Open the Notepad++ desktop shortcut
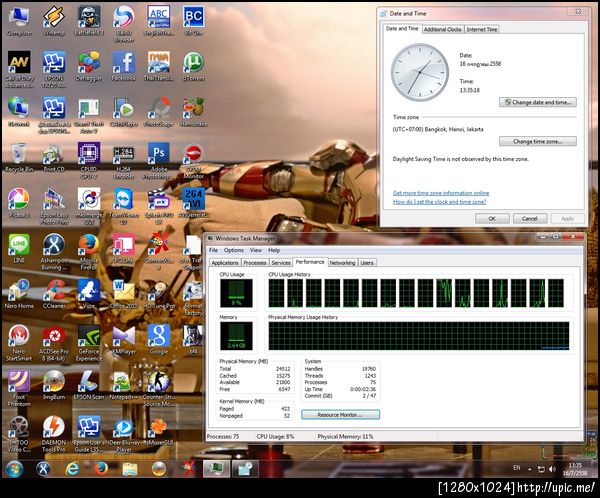This screenshot has height=498, width=600. pos(123,385)
